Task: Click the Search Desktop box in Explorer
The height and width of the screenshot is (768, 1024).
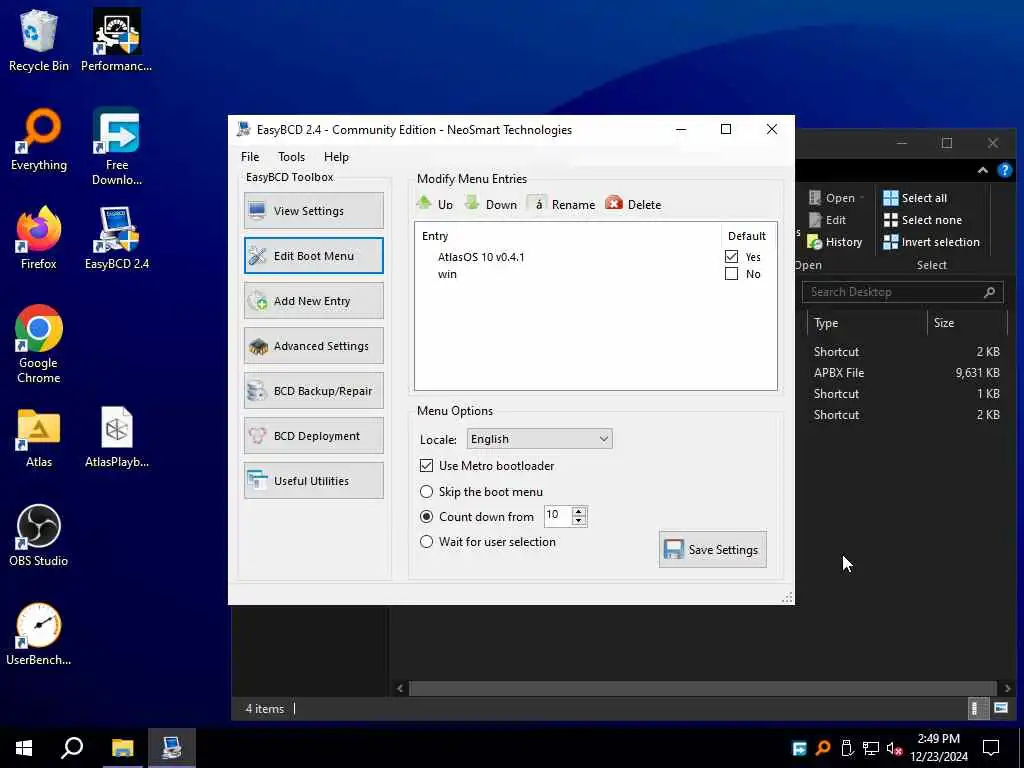Action: (902, 292)
